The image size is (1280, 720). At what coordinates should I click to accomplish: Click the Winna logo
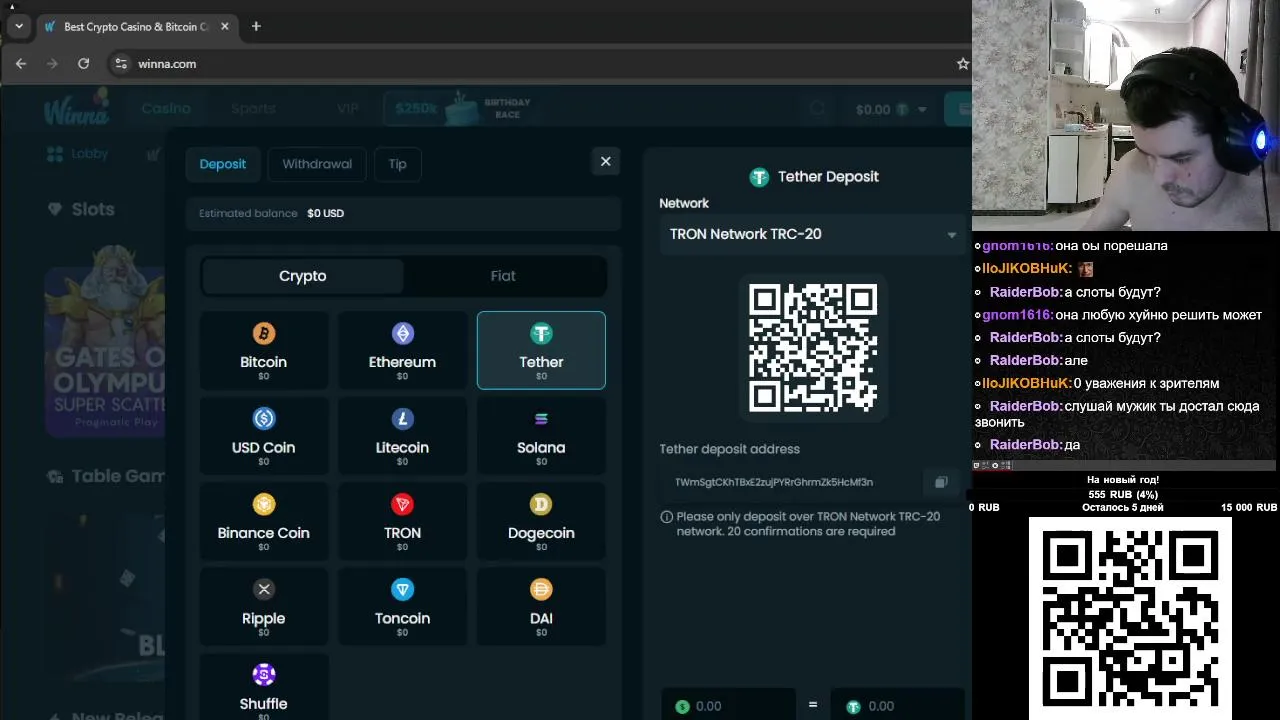click(77, 108)
